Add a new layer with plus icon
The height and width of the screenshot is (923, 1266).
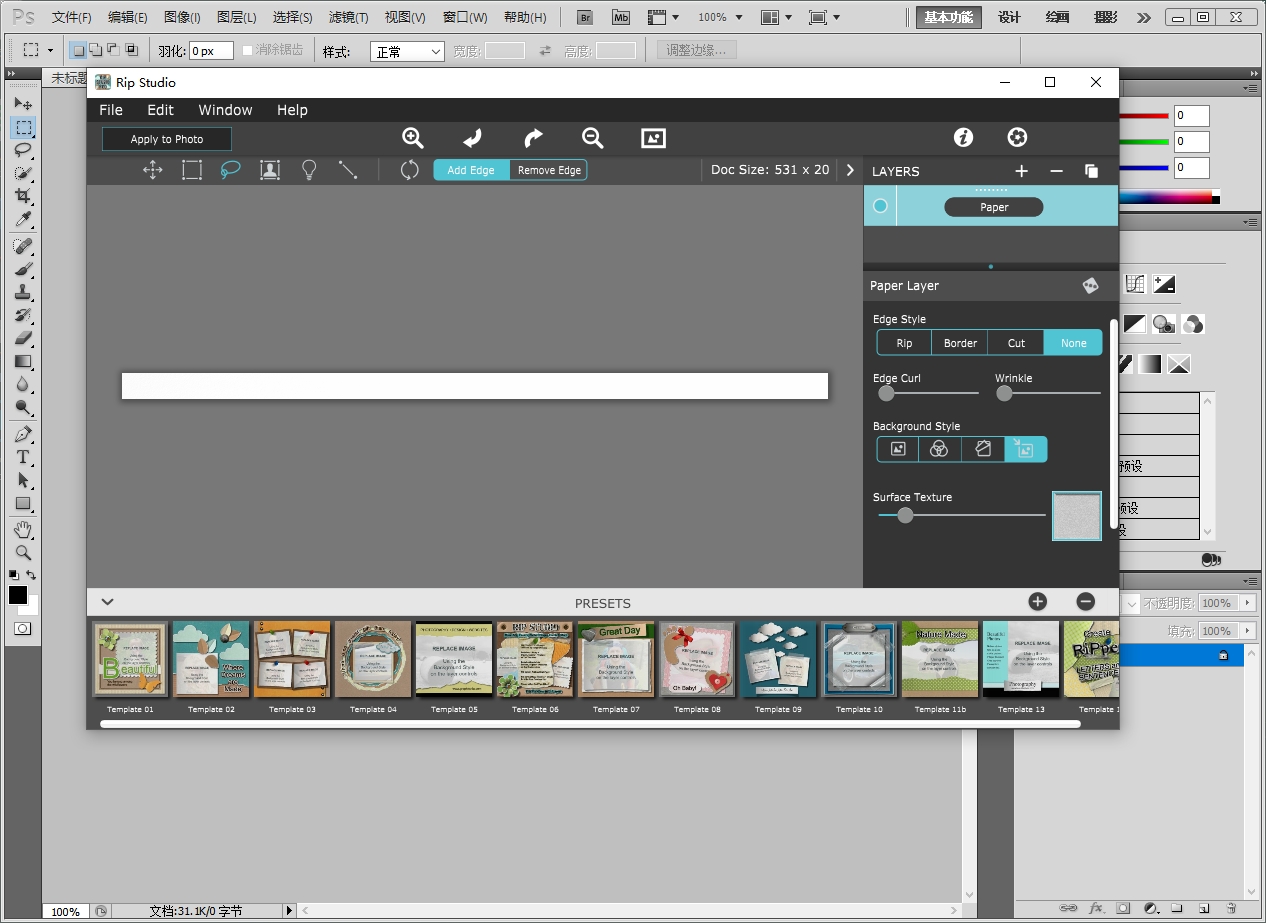point(1021,171)
